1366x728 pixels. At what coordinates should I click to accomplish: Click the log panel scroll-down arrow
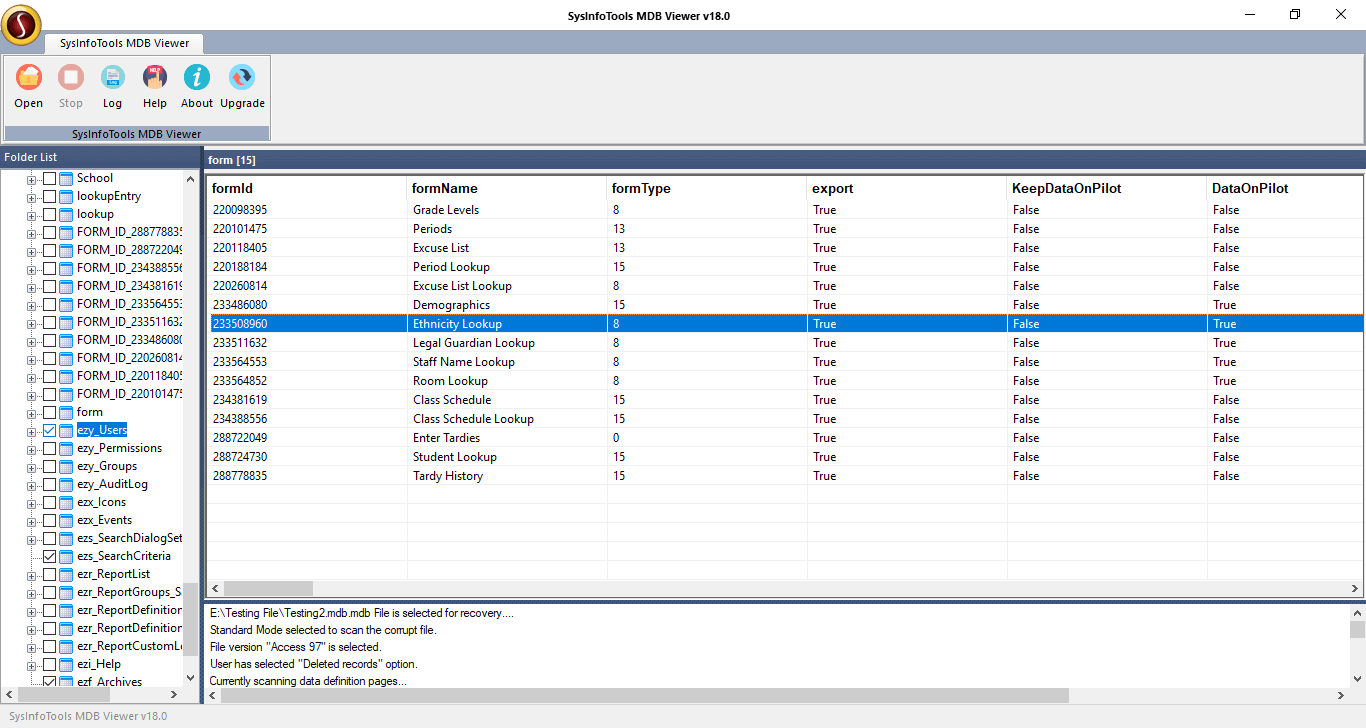pyautogui.click(x=1357, y=678)
